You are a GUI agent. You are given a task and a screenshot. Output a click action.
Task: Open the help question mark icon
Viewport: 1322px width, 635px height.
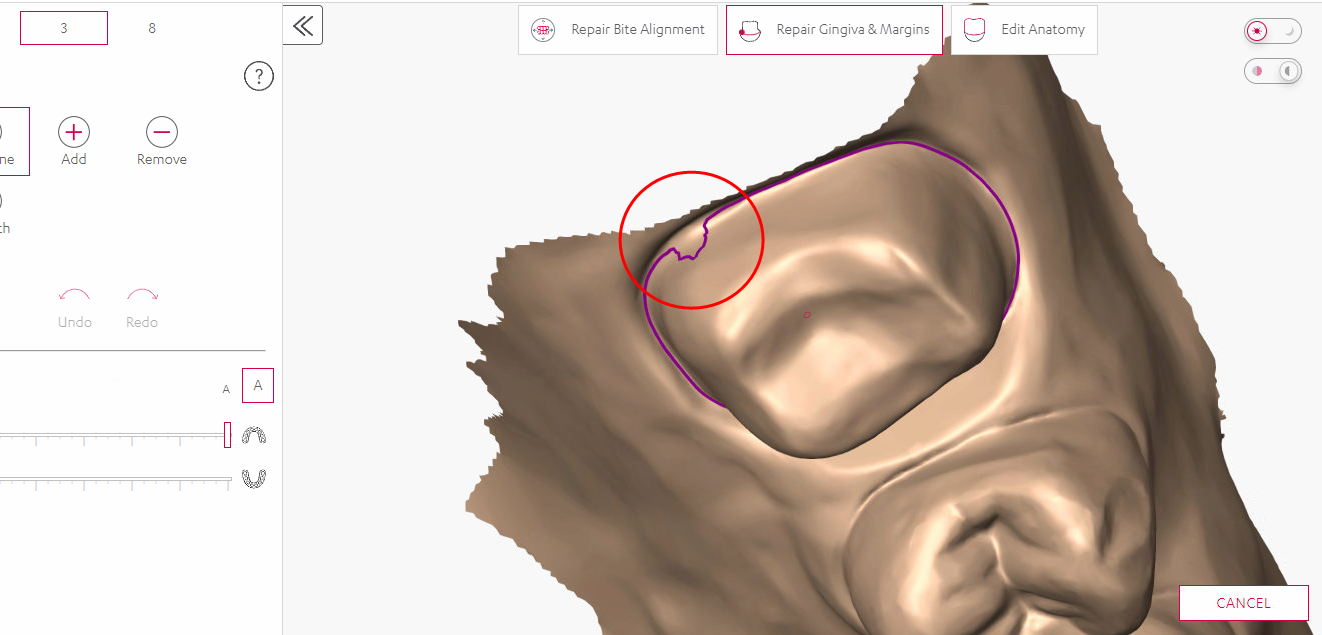point(259,76)
